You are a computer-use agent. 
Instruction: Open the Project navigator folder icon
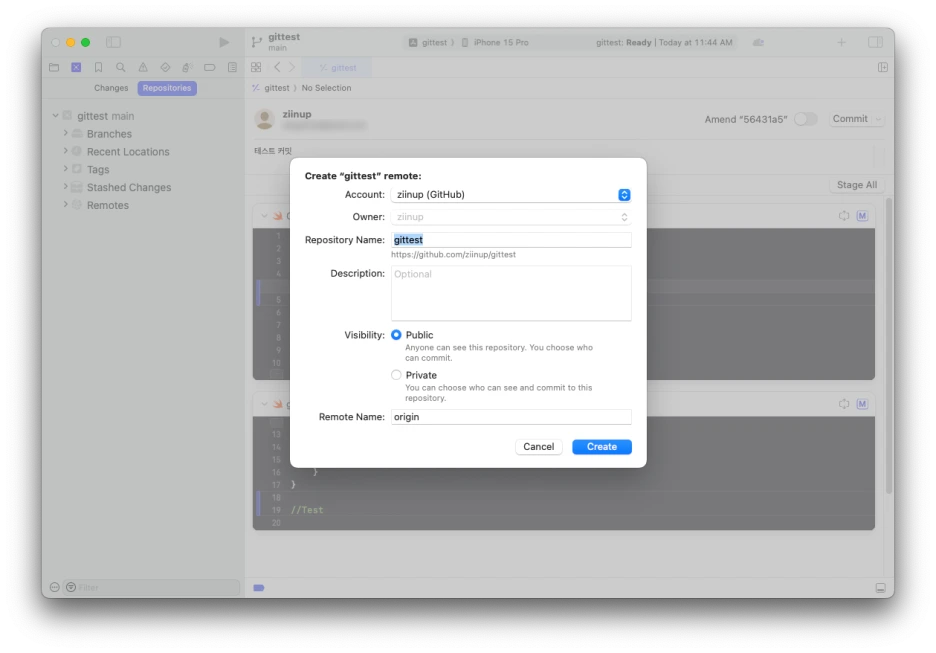(54, 67)
